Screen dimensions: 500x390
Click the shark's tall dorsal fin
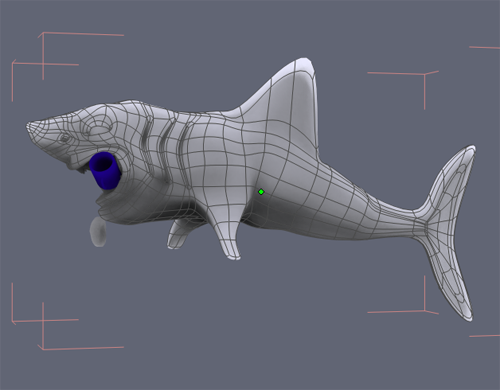pyautogui.click(x=283, y=100)
